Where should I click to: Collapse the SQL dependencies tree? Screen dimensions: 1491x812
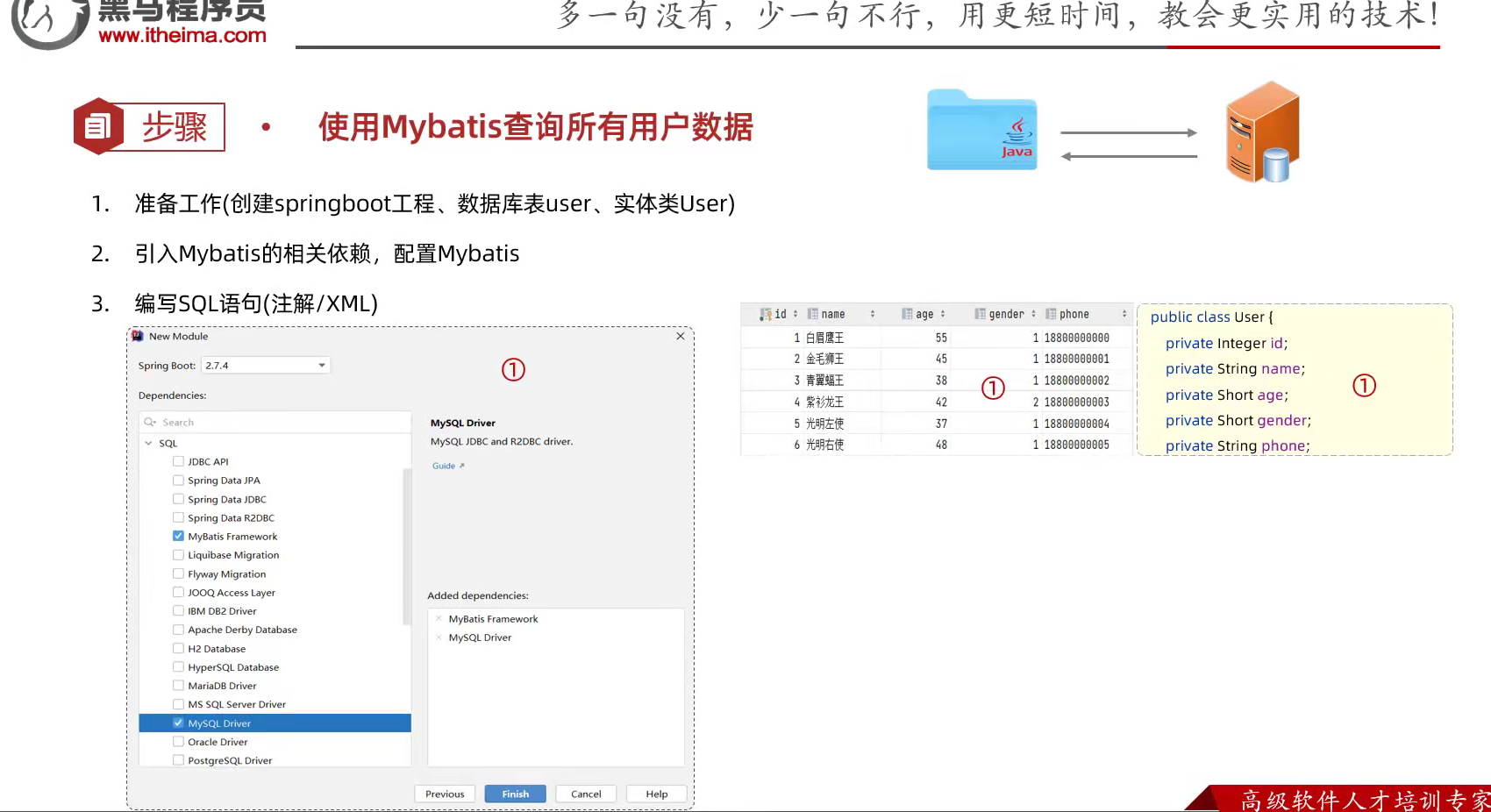(x=148, y=443)
